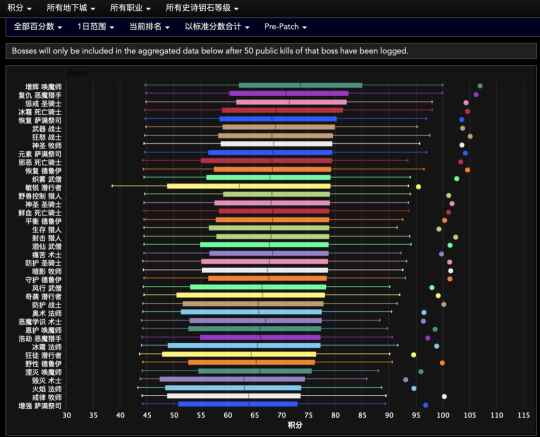Screen dimensions: 540x437
Task: Select the 野性 德鲁伊 label
Action: point(43,364)
